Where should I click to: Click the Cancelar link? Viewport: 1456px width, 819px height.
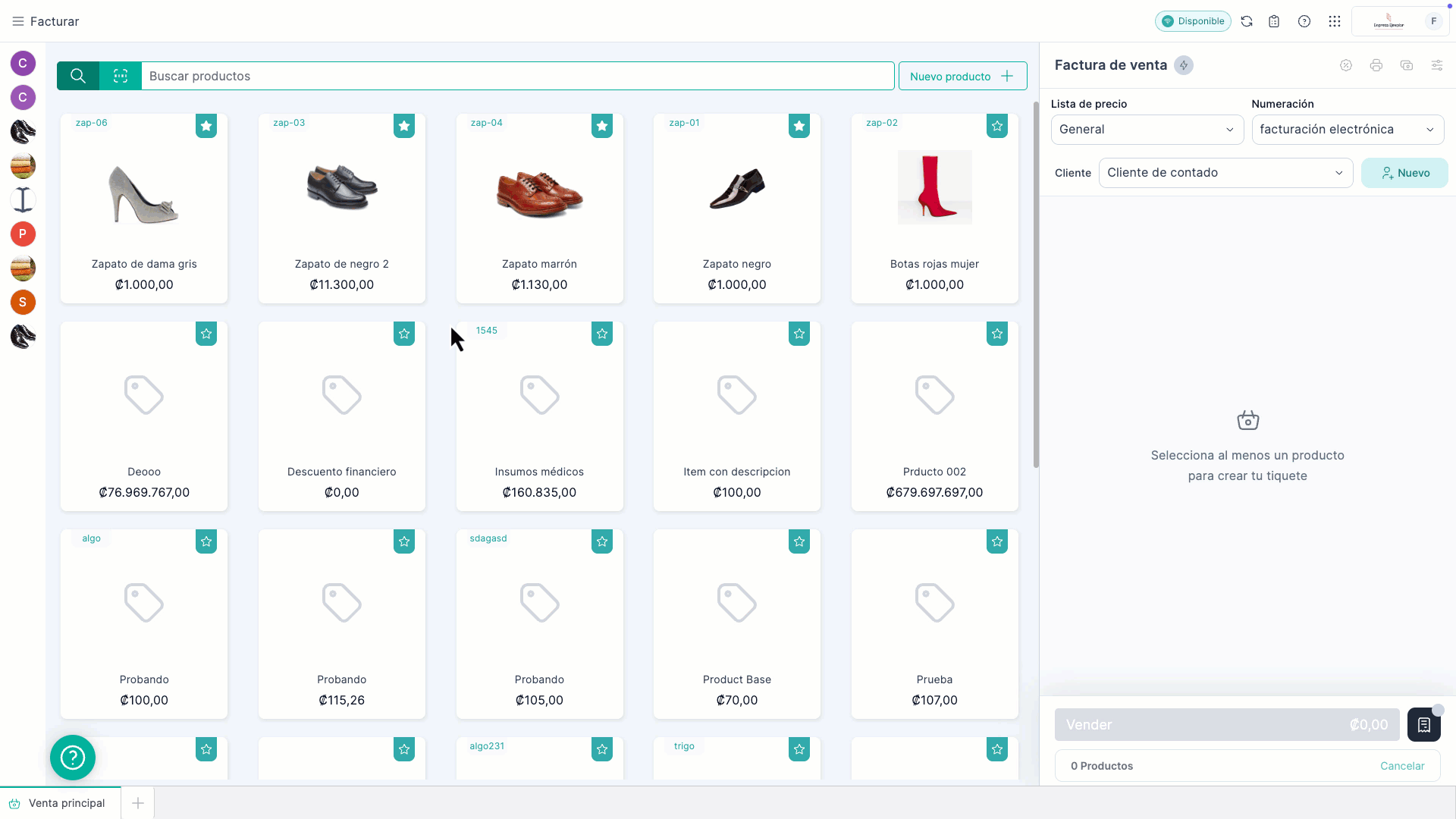pos(1402,766)
